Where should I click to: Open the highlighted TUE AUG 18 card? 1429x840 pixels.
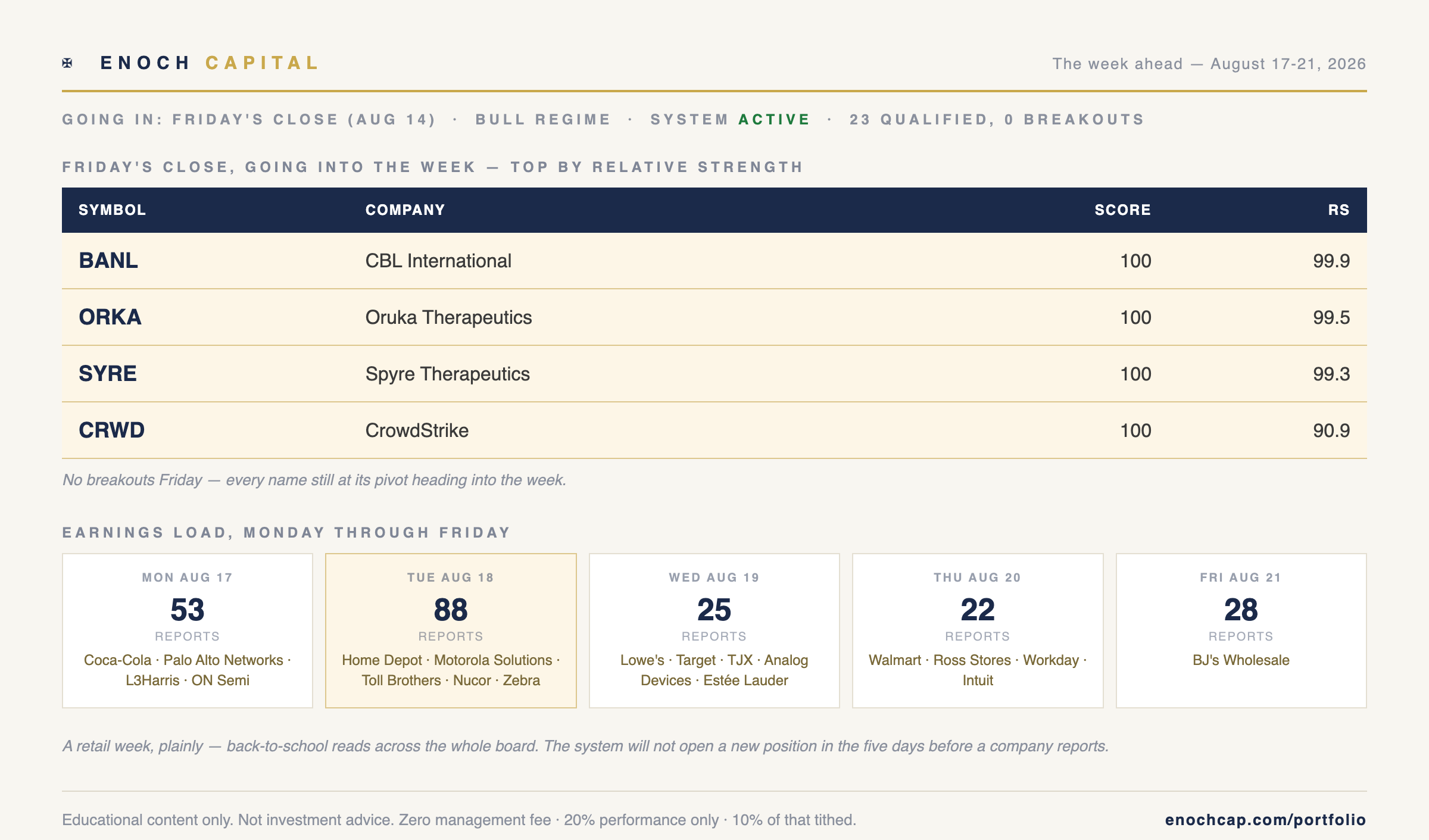click(451, 630)
